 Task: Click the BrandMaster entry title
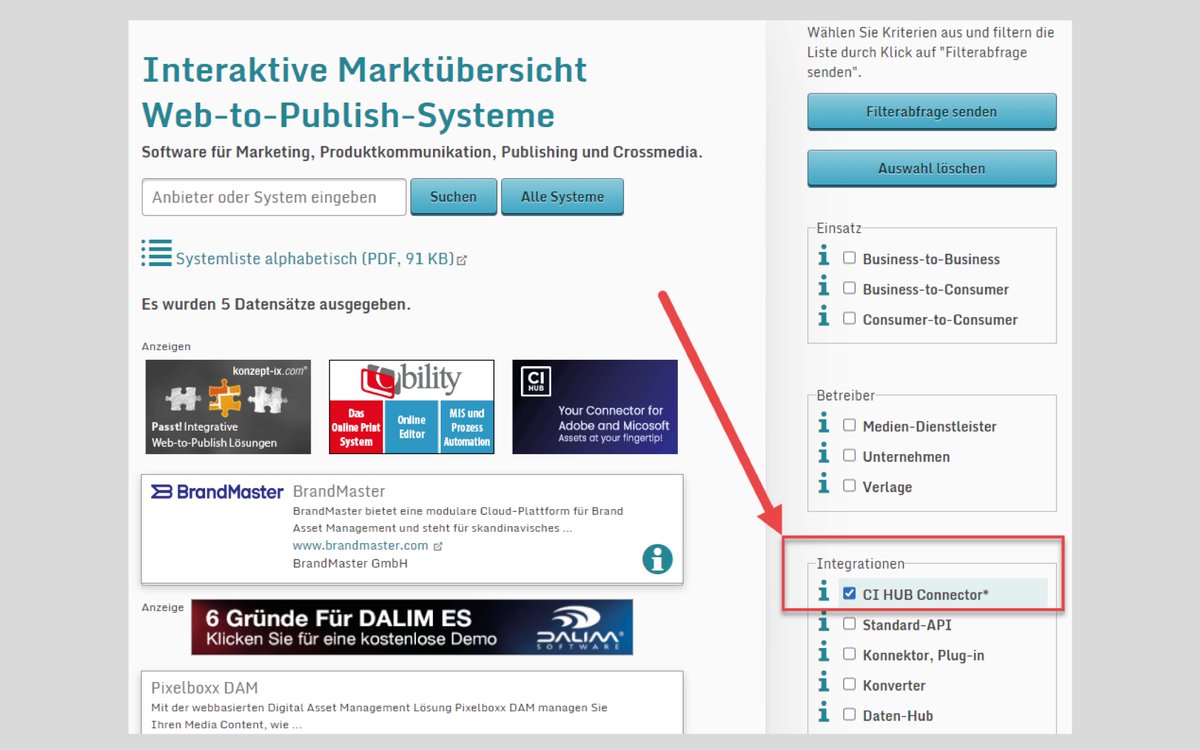[x=339, y=491]
